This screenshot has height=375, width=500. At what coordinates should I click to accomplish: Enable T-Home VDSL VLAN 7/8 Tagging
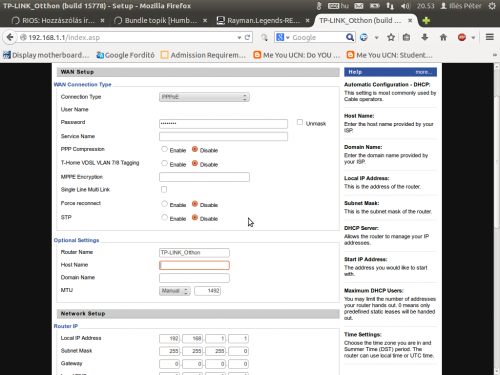pos(164,163)
